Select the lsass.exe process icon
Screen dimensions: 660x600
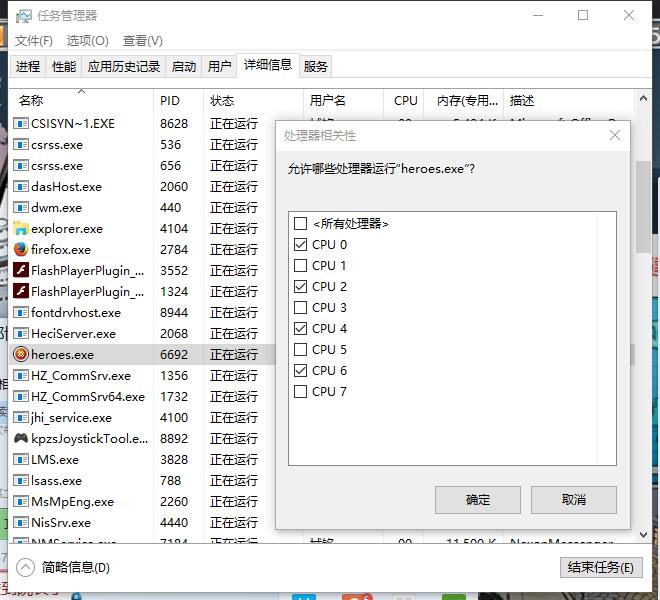(x=21, y=480)
